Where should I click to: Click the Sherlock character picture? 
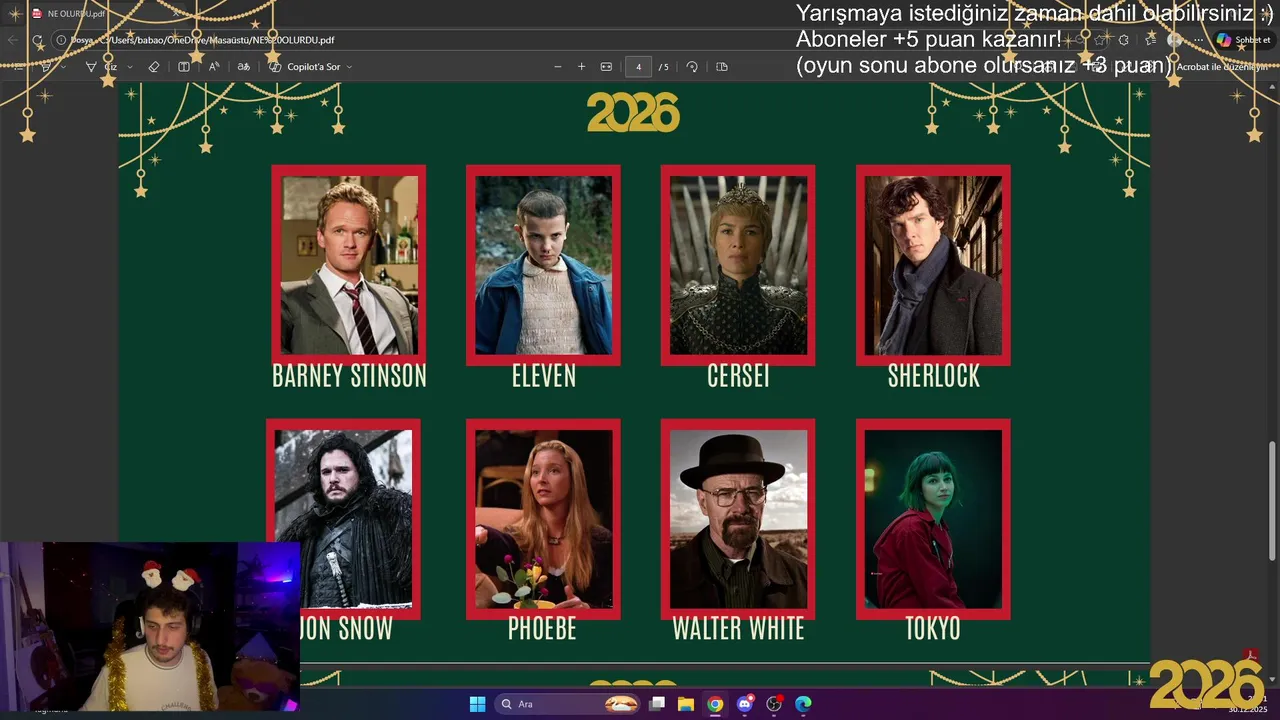coord(933,265)
